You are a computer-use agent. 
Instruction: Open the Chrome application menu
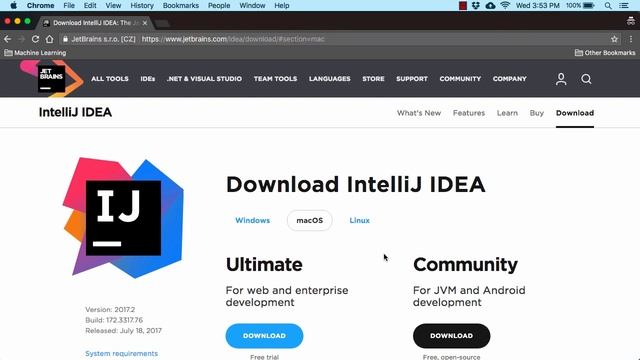pyautogui.click(x=40, y=5)
